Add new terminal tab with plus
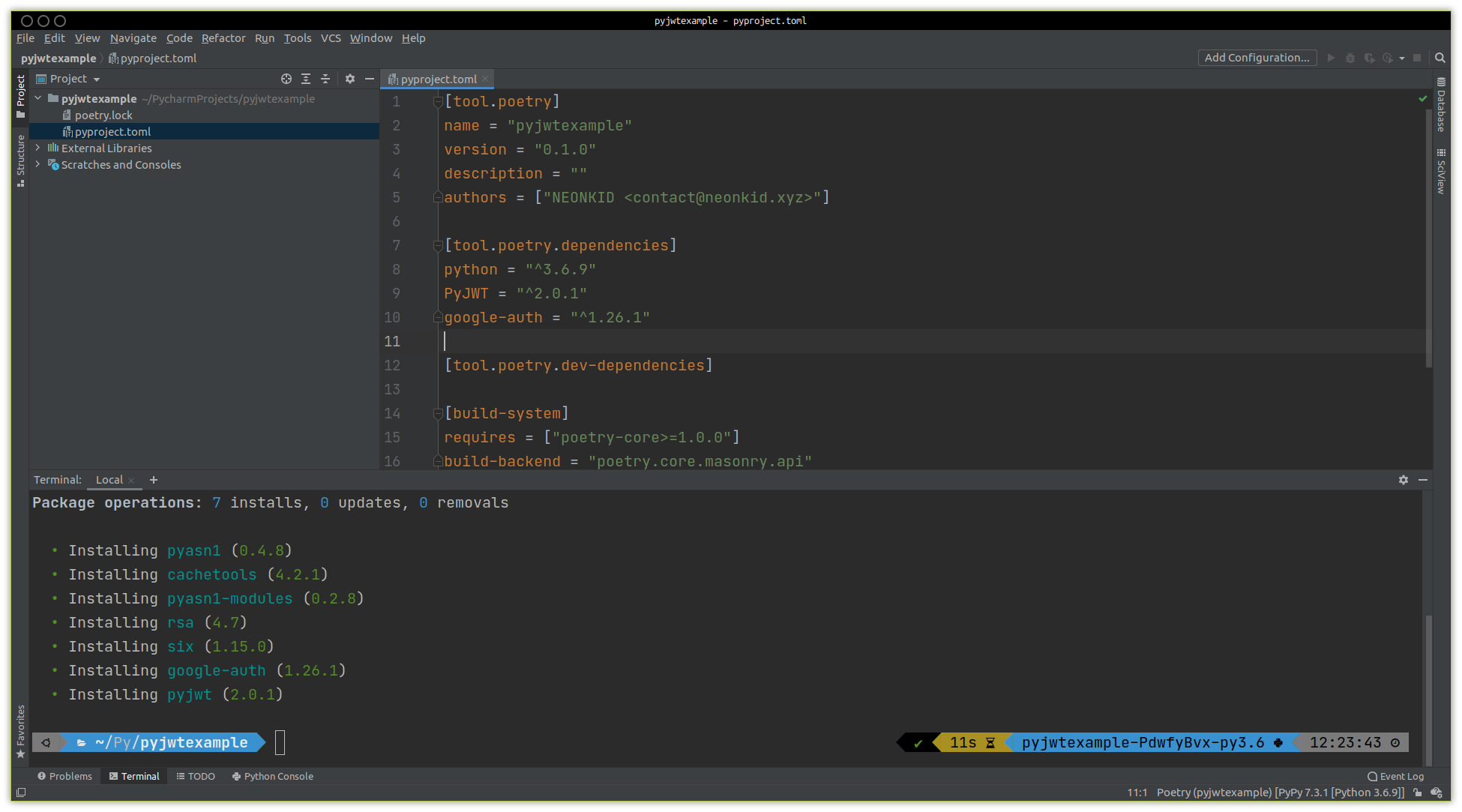 tap(154, 480)
